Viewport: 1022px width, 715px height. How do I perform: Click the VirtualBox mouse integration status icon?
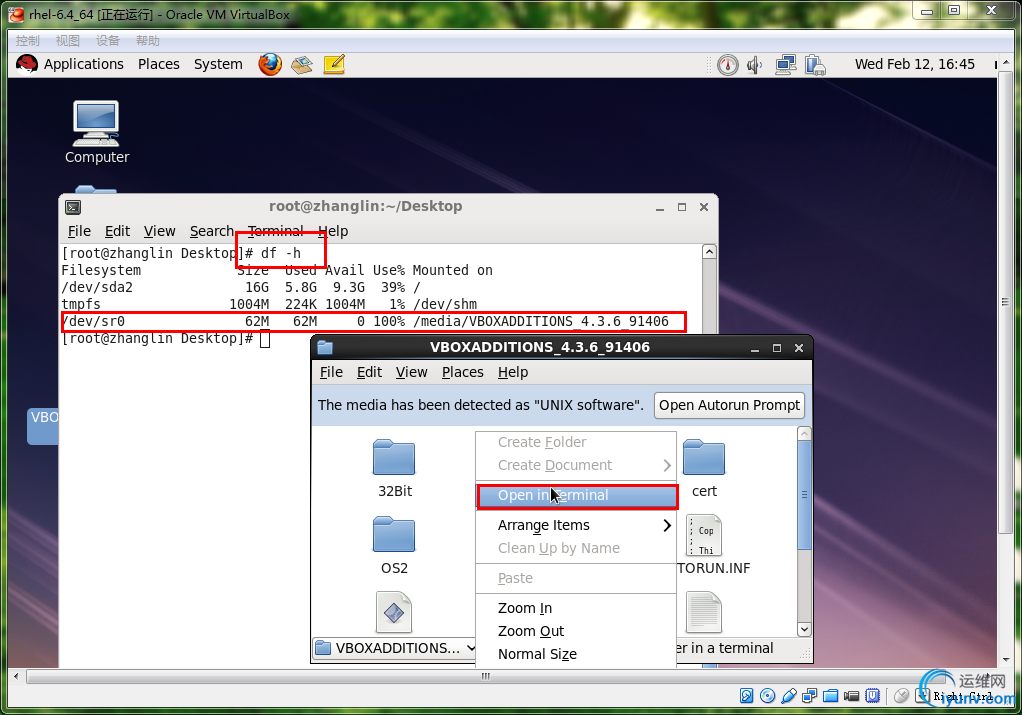click(x=901, y=695)
